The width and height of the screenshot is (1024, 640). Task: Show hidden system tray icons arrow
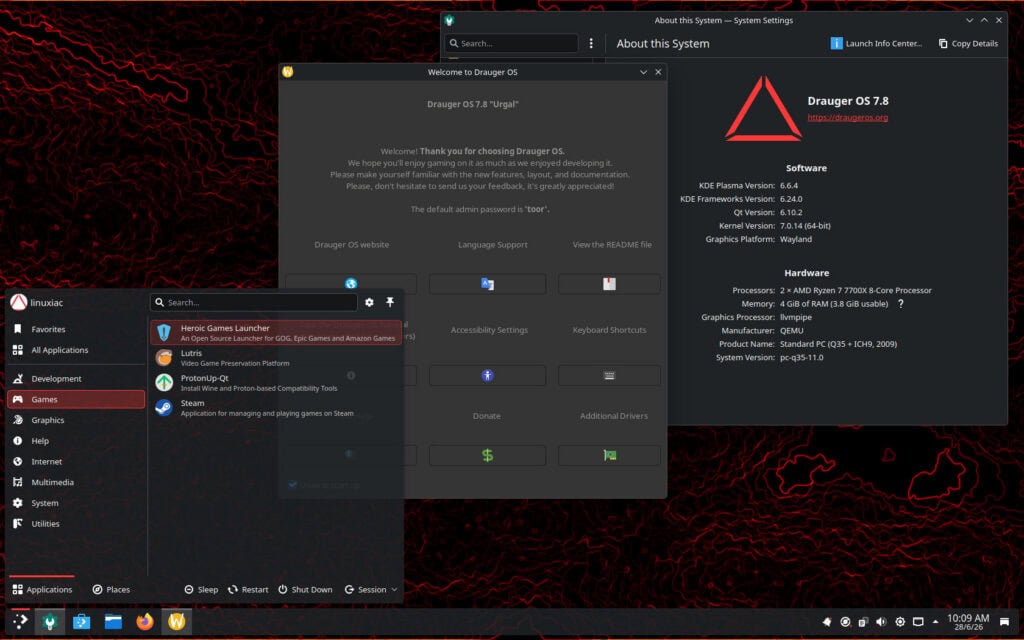click(935, 622)
